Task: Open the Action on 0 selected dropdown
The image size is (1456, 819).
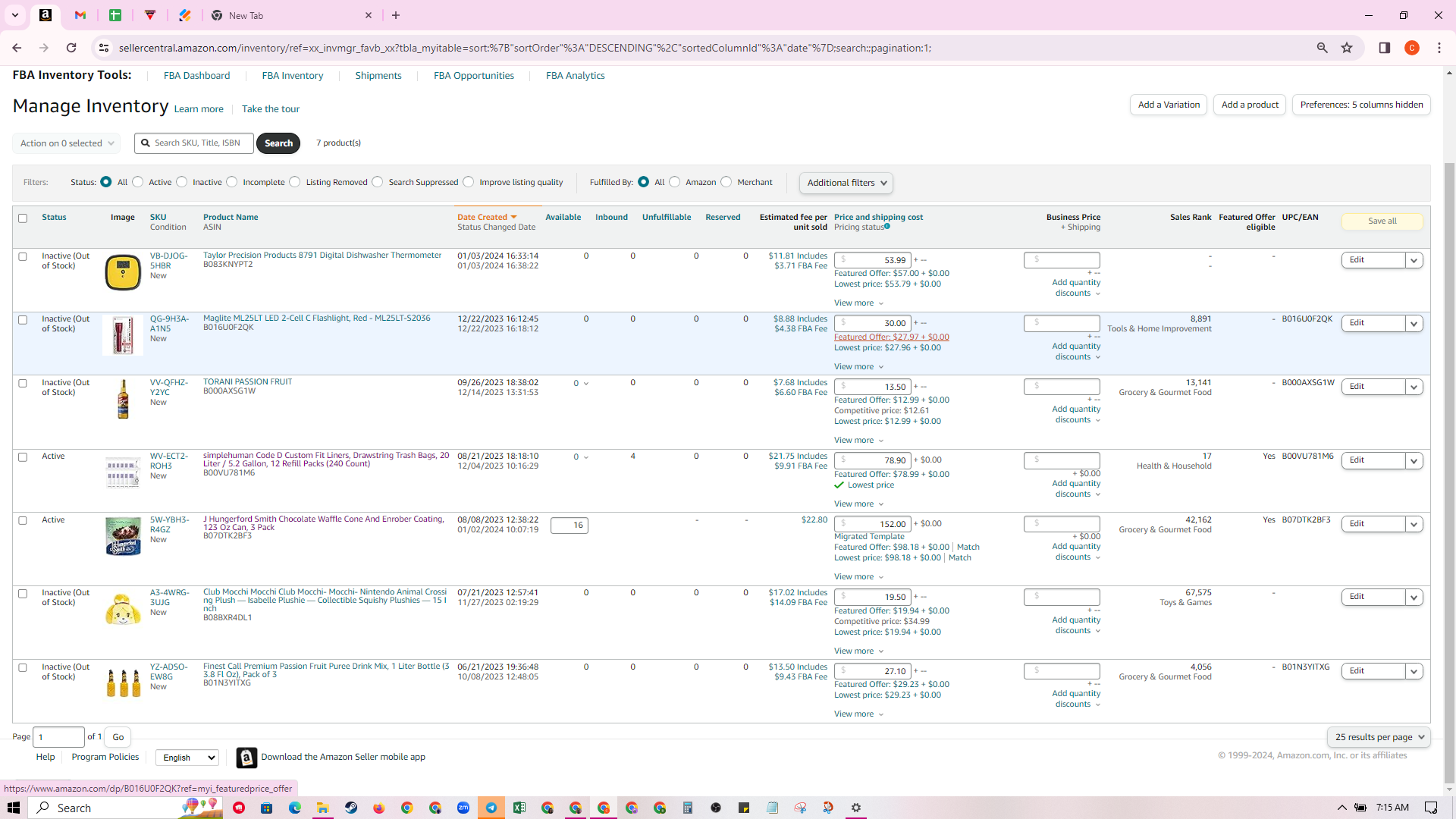Action: [67, 143]
